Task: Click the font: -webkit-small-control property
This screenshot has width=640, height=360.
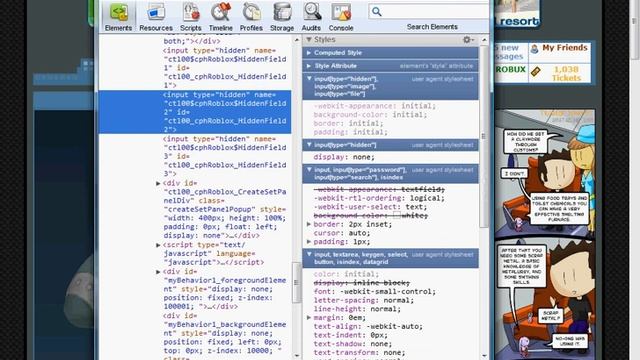Action: pos(374,291)
